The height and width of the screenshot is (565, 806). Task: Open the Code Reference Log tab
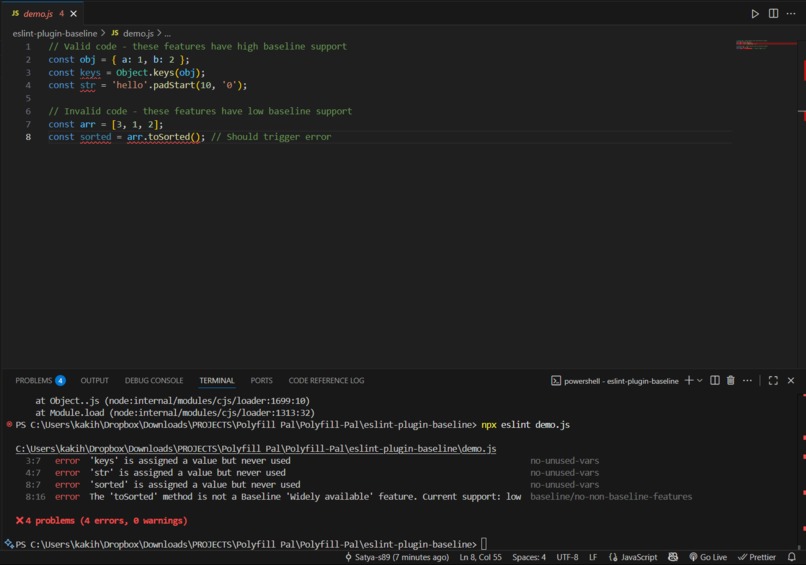326,380
